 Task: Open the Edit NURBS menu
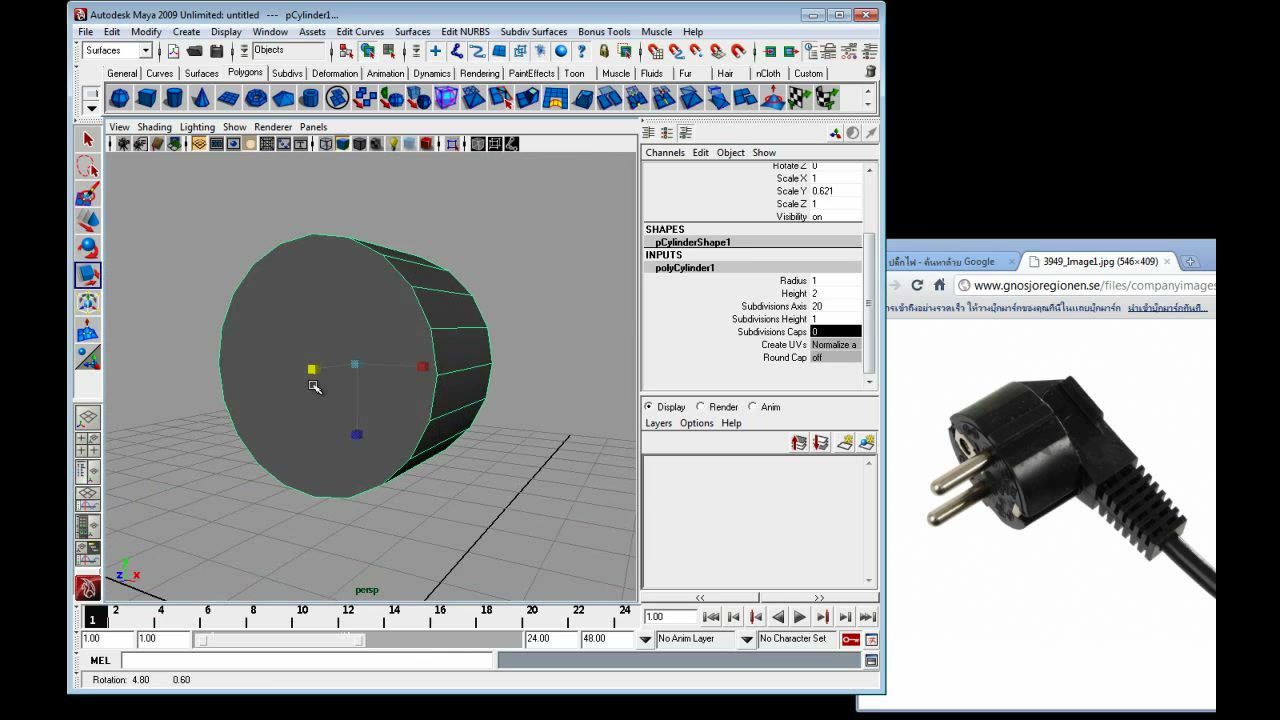tap(465, 32)
